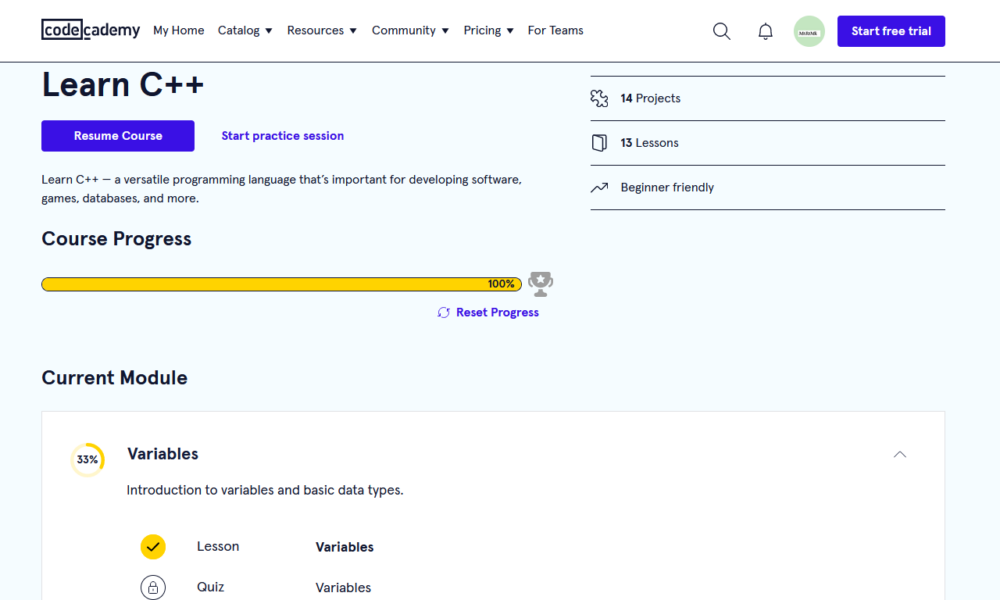Open the notifications bell
The image size is (1000, 600).
coord(765,31)
